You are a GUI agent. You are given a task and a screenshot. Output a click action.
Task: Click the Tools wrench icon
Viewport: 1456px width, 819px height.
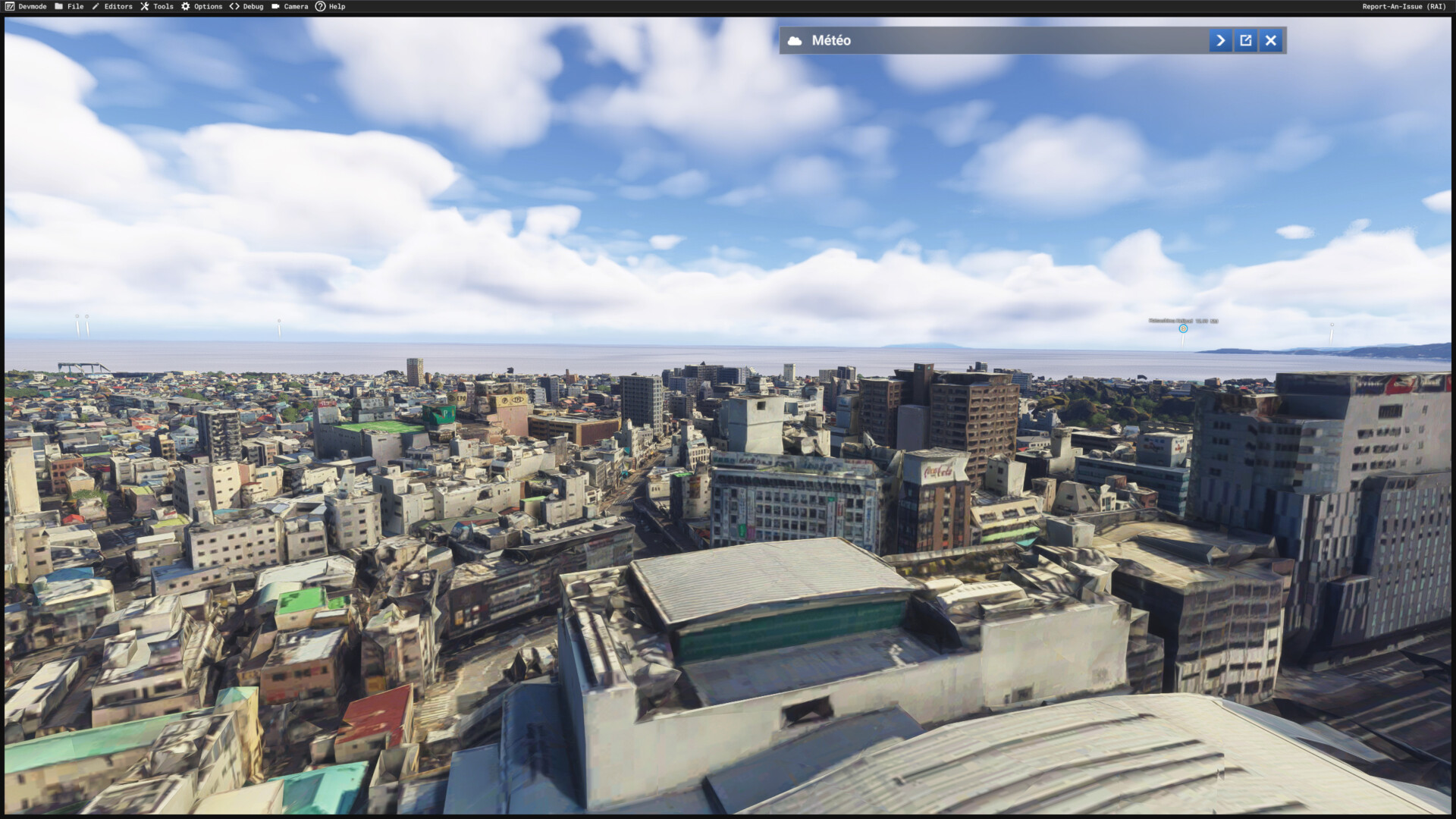(x=144, y=6)
